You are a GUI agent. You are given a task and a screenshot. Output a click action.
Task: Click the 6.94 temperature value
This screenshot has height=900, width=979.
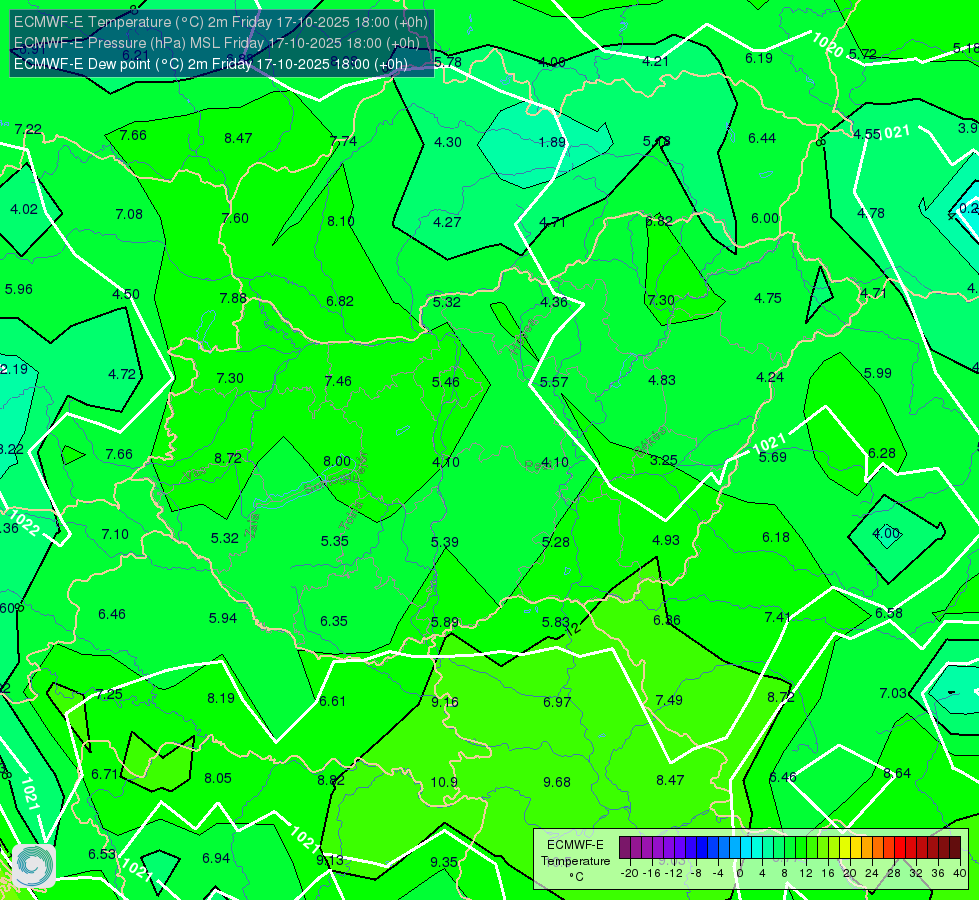[216, 858]
